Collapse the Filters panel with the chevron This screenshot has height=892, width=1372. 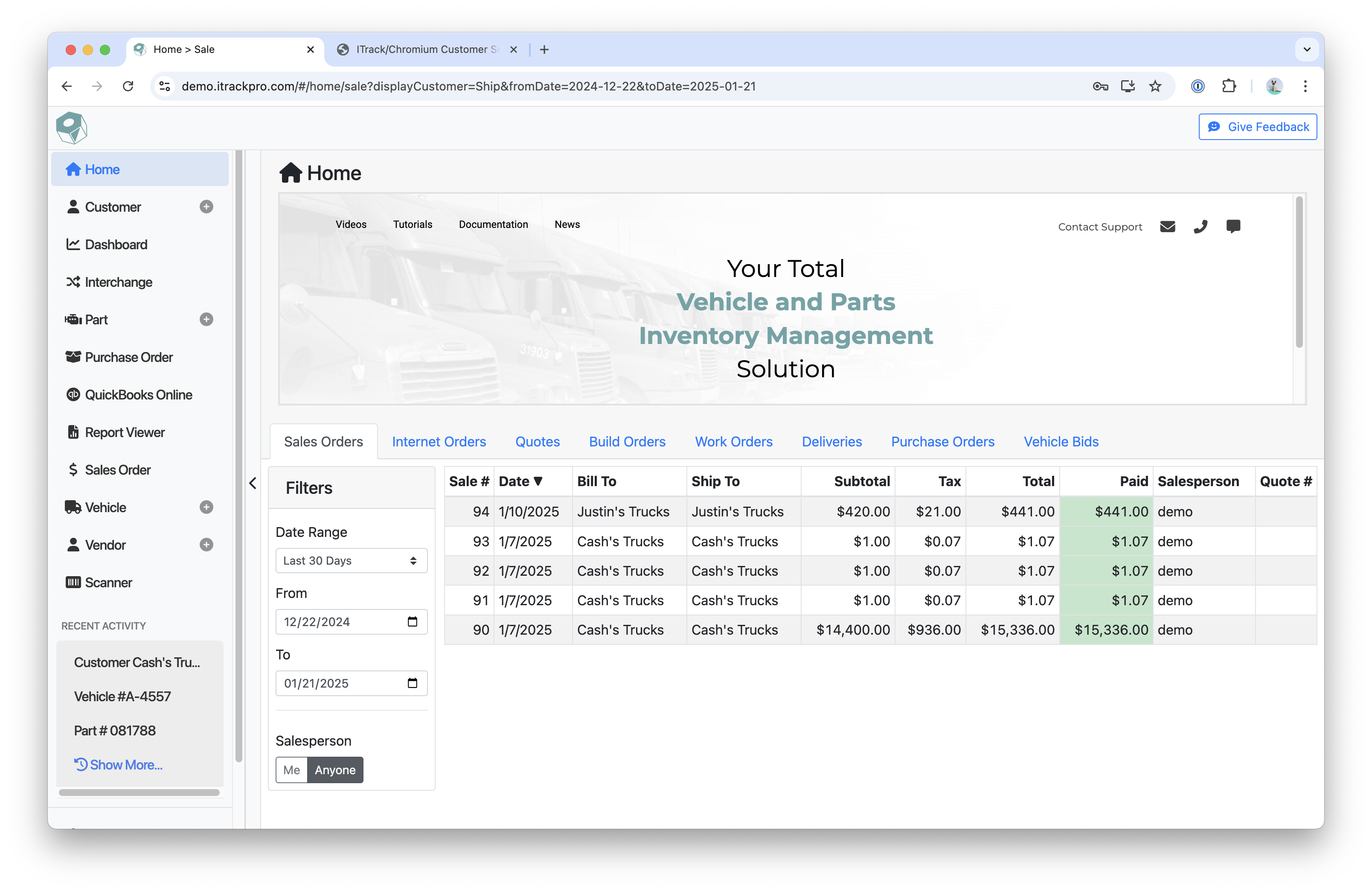(253, 483)
